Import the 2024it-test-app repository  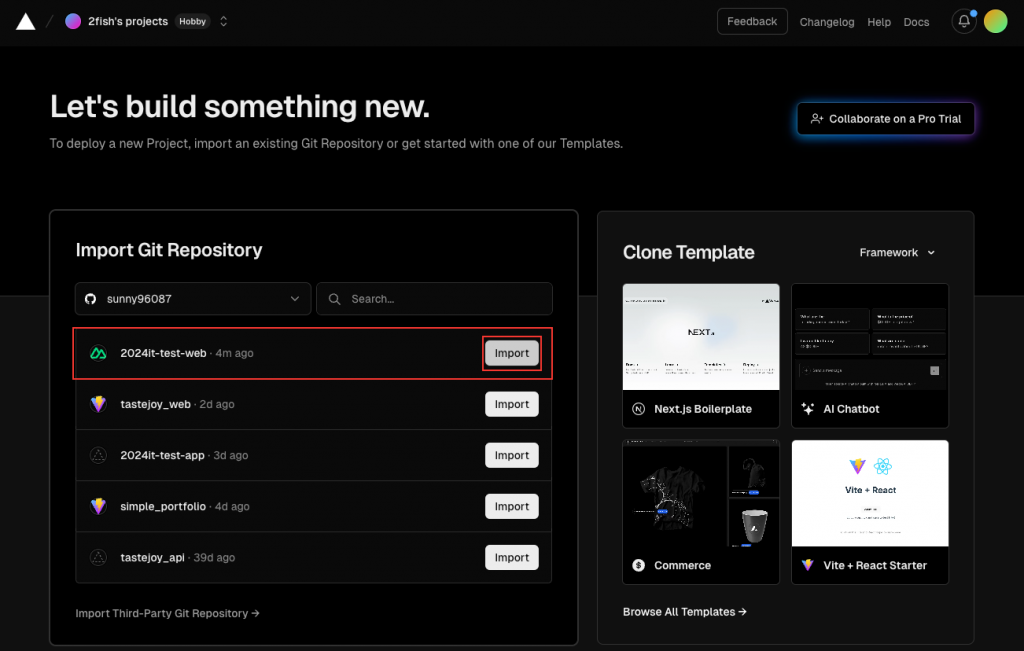(x=512, y=455)
